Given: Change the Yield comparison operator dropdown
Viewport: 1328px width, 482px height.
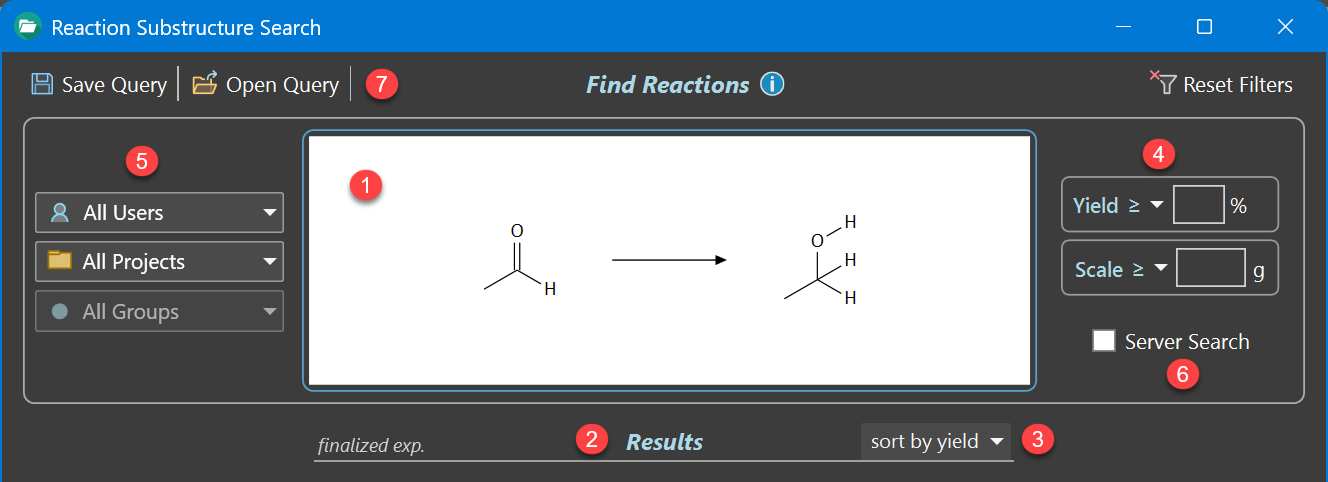Looking at the screenshot, I should [x=1157, y=206].
